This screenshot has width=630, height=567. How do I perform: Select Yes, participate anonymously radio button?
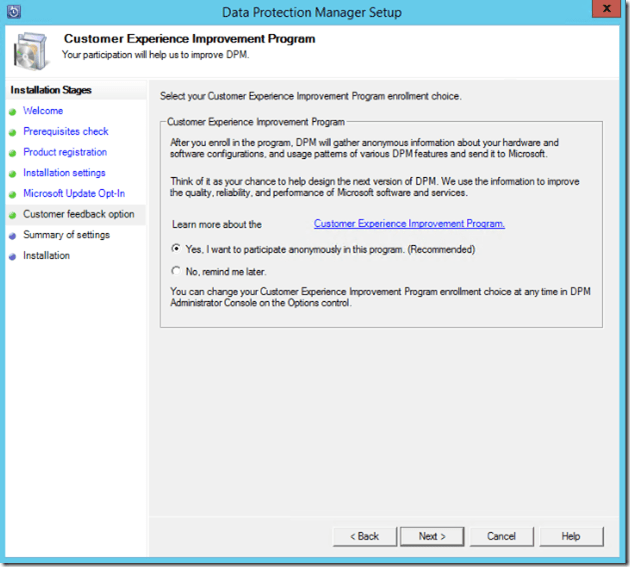click(177, 249)
